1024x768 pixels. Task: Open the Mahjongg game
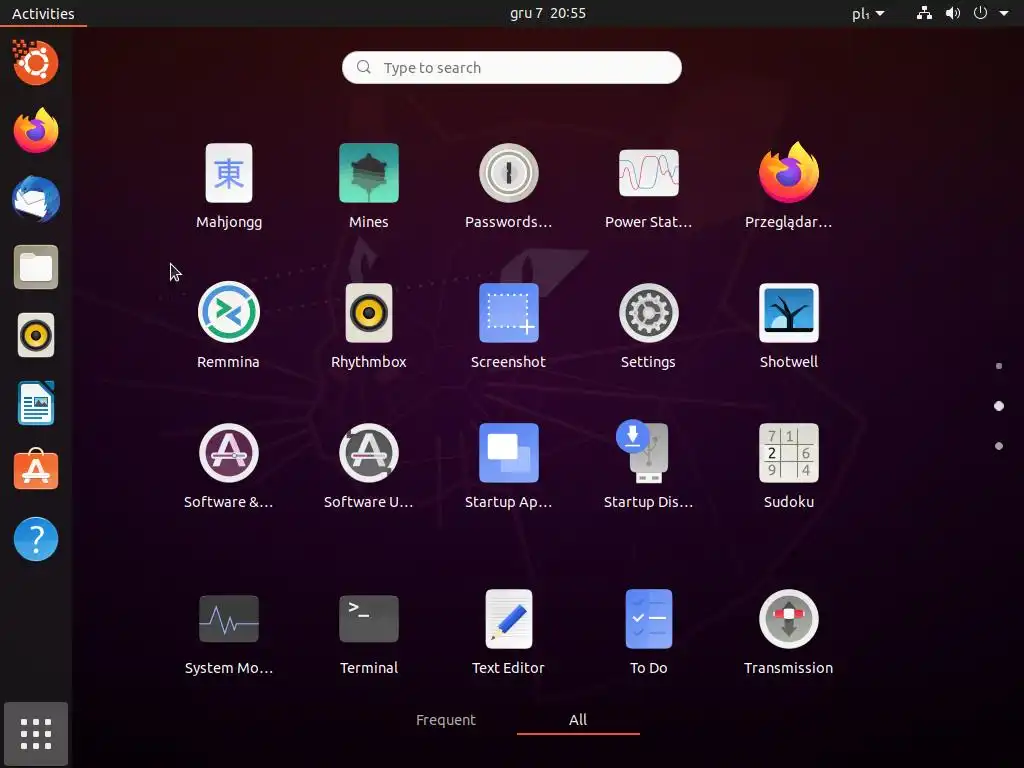click(229, 185)
